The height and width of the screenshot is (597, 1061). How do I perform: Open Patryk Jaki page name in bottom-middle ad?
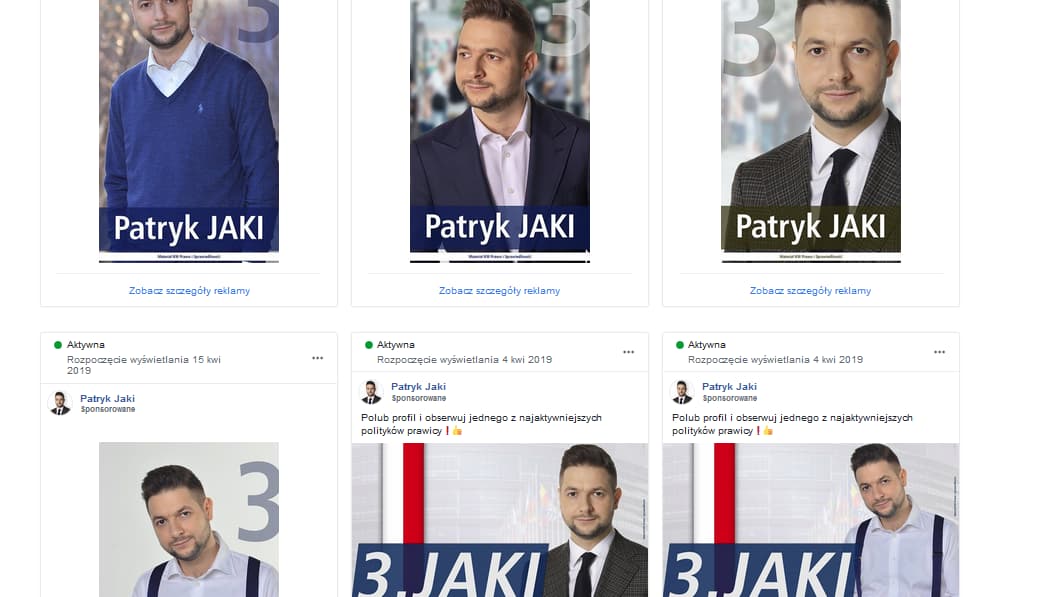[418, 386]
